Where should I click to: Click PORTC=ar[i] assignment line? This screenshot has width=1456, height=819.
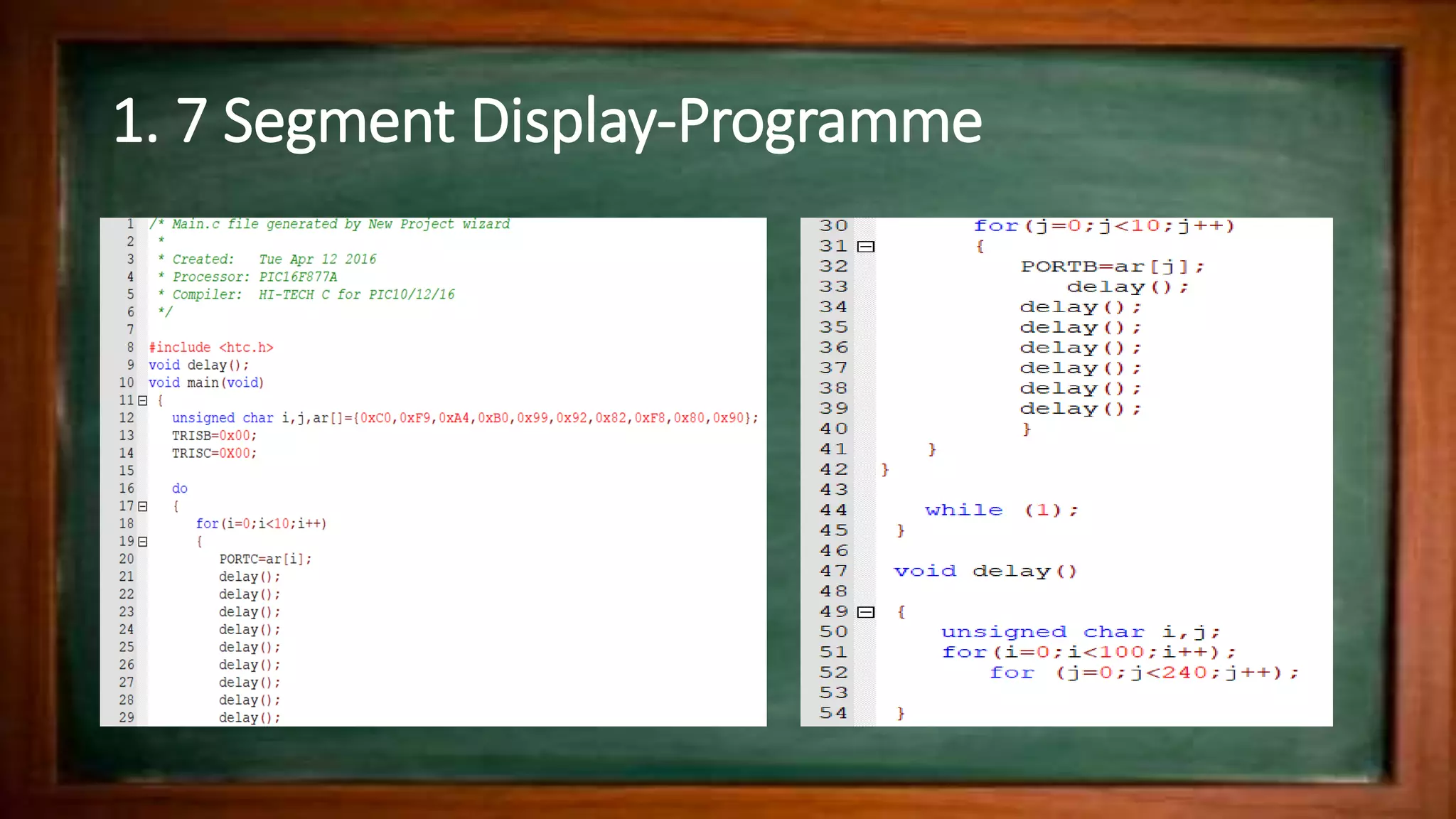coord(265,560)
